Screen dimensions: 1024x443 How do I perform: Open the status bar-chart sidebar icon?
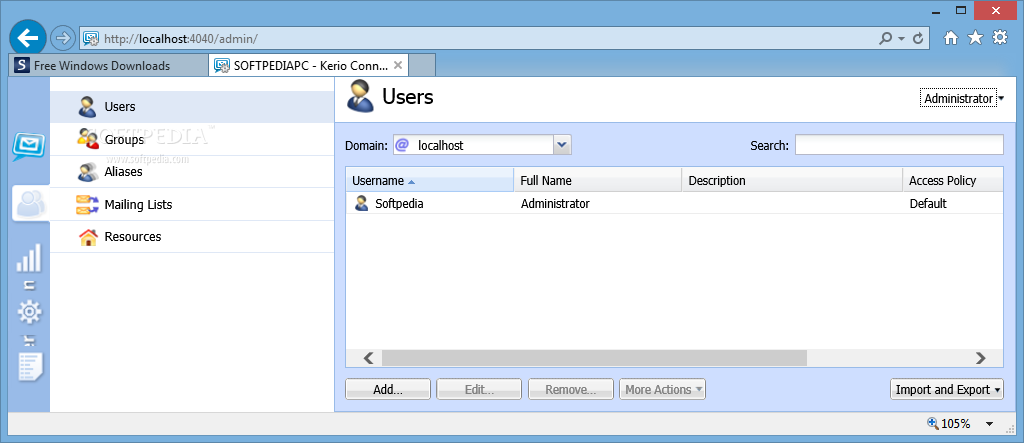(x=29, y=258)
